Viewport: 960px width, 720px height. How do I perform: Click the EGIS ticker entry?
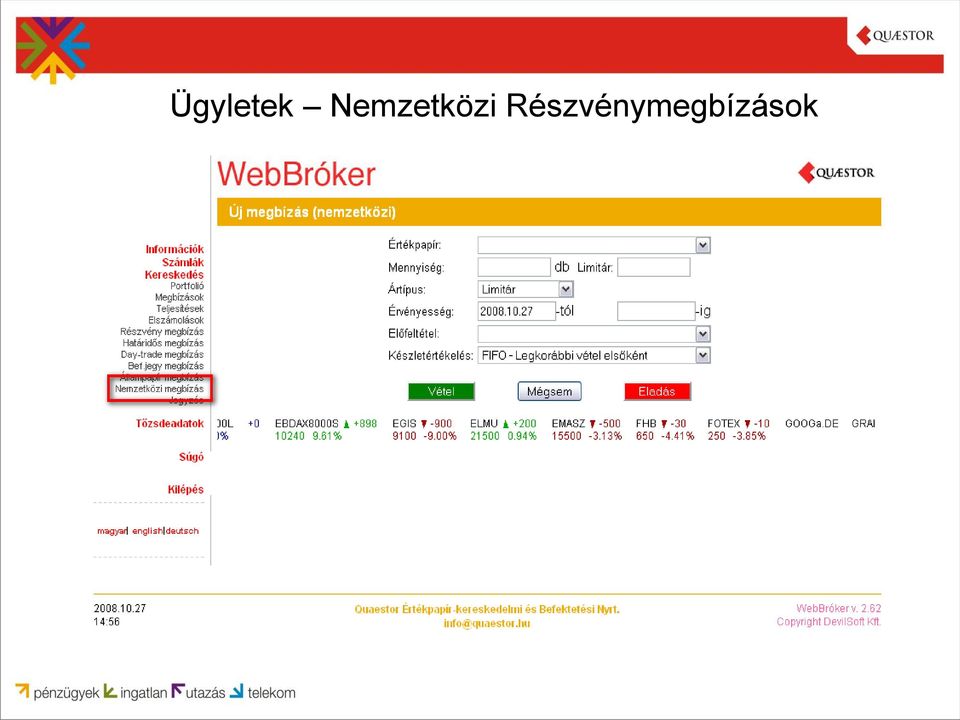pyautogui.click(x=424, y=430)
